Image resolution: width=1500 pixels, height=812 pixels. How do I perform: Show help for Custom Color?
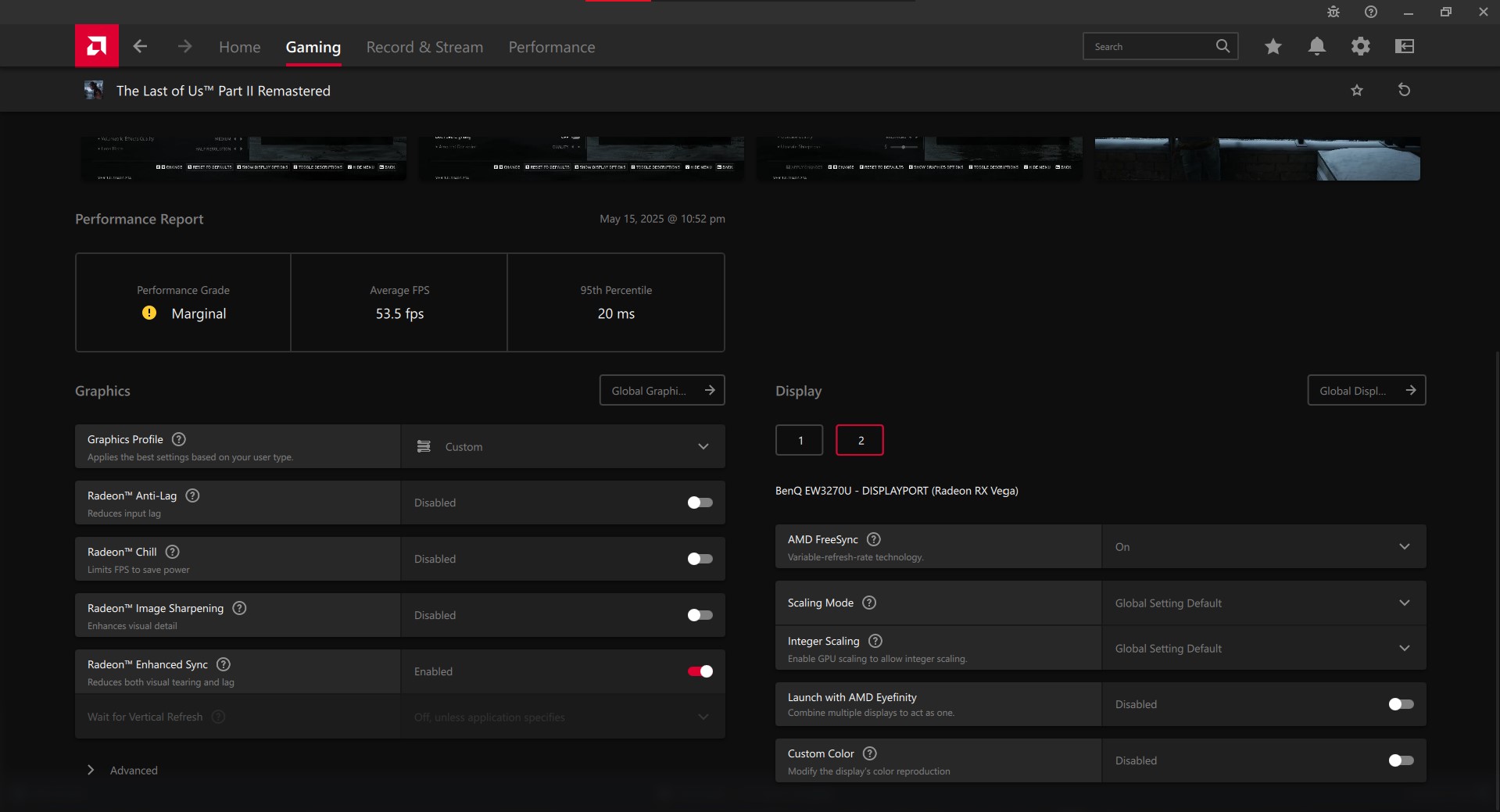point(870,753)
